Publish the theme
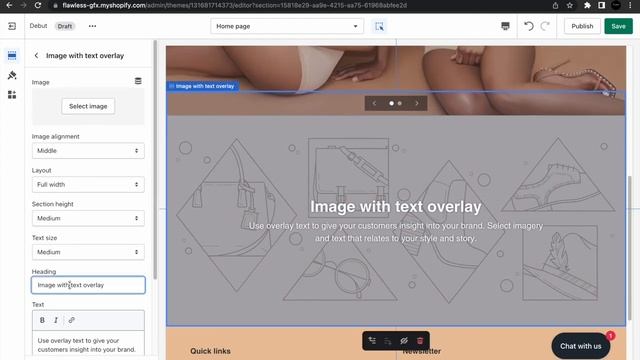Image resolution: width=640 pixels, height=360 pixels. pos(582,26)
